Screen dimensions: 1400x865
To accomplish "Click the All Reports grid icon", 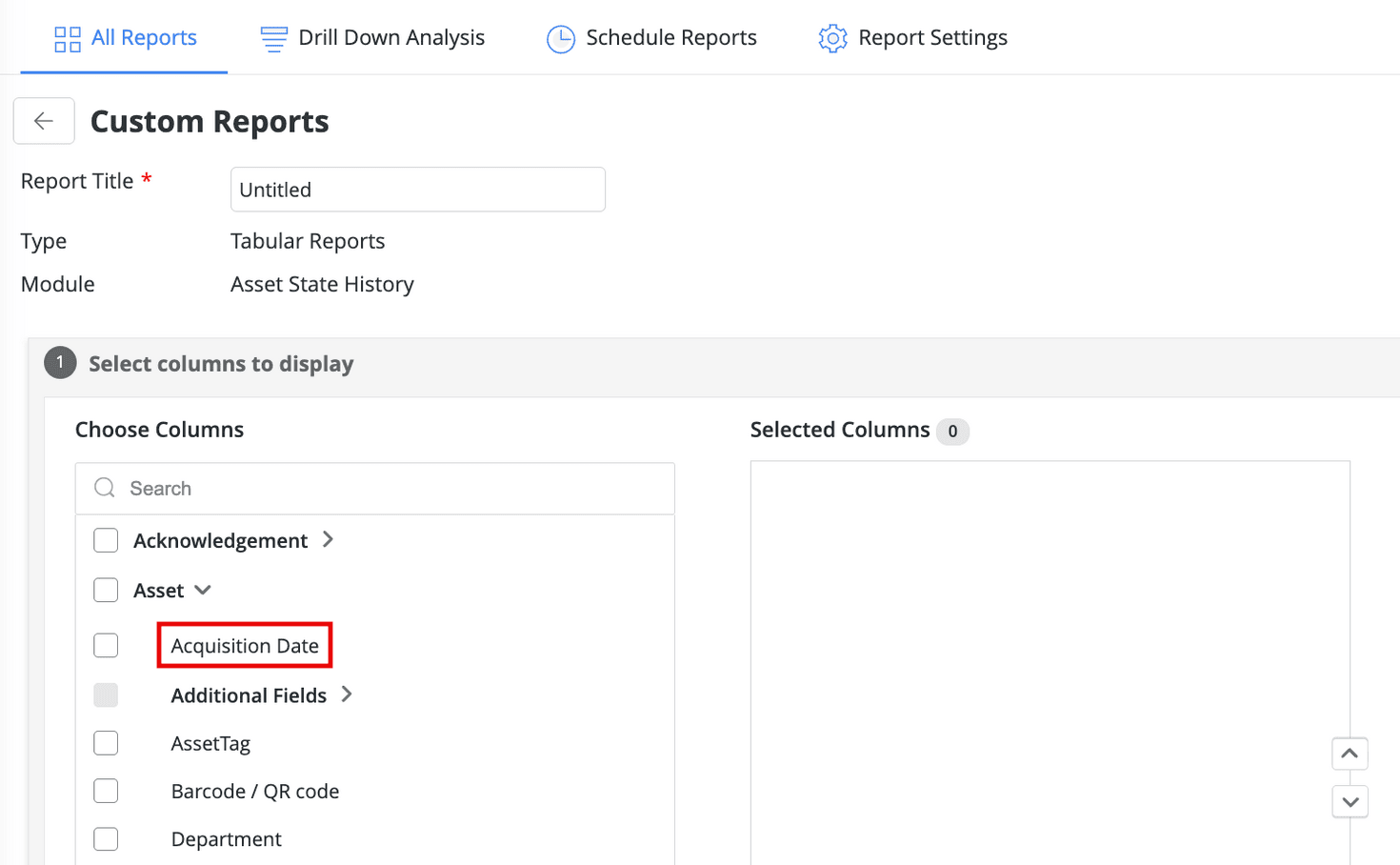I will [x=68, y=39].
